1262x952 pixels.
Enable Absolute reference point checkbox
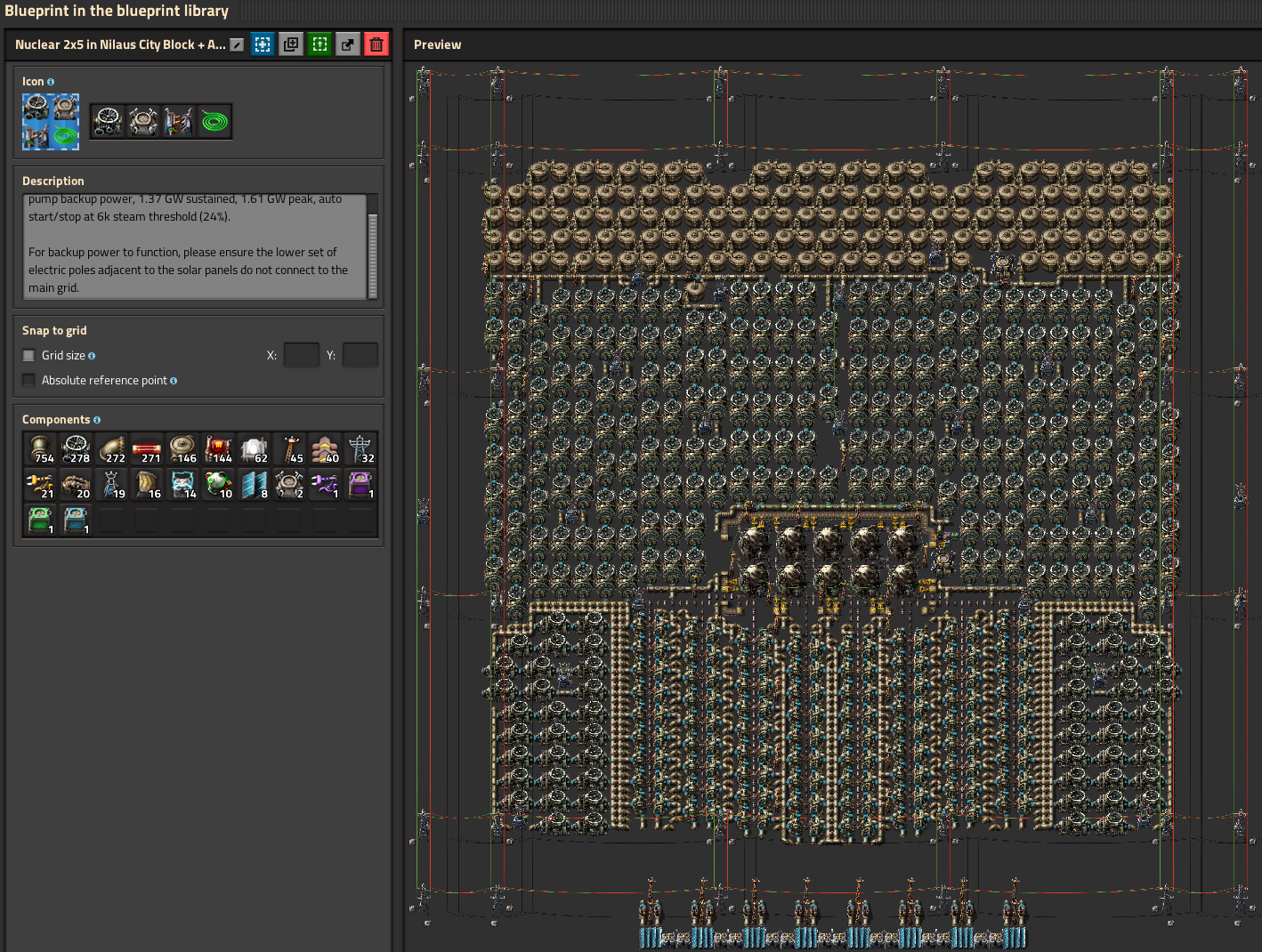pos(29,380)
